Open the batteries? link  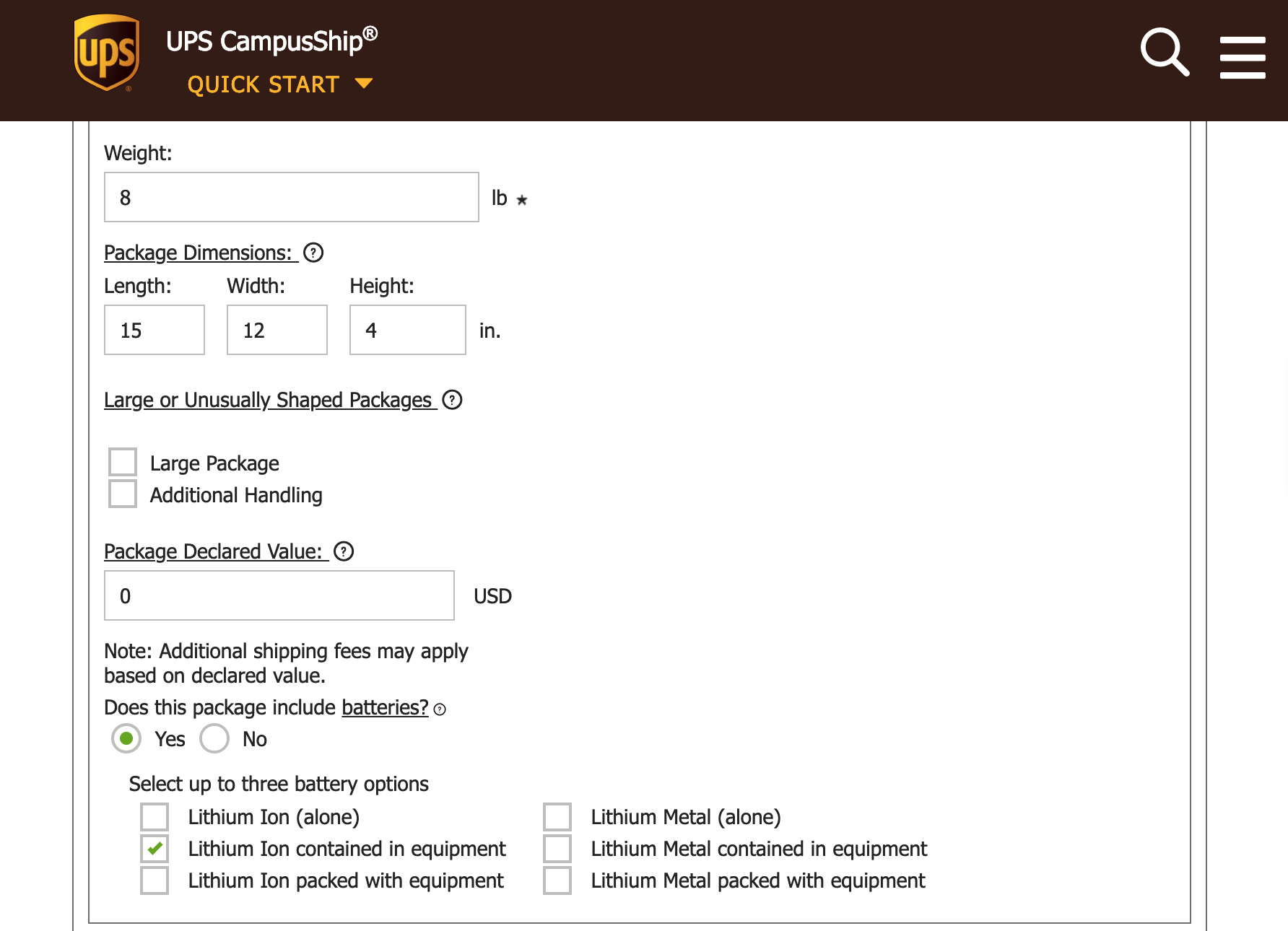pyautogui.click(x=383, y=707)
